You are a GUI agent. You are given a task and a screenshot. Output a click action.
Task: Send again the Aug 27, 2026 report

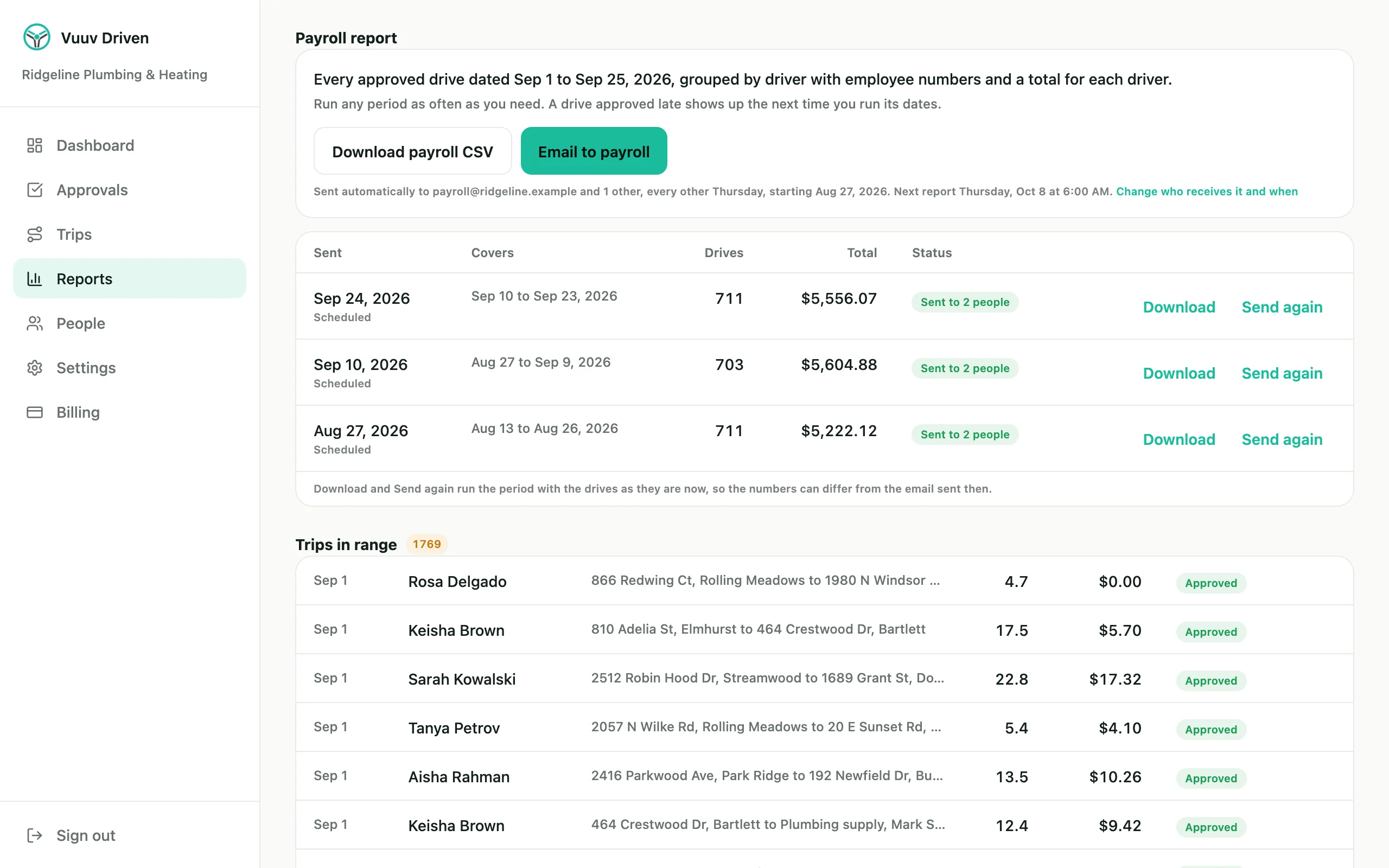(1282, 439)
